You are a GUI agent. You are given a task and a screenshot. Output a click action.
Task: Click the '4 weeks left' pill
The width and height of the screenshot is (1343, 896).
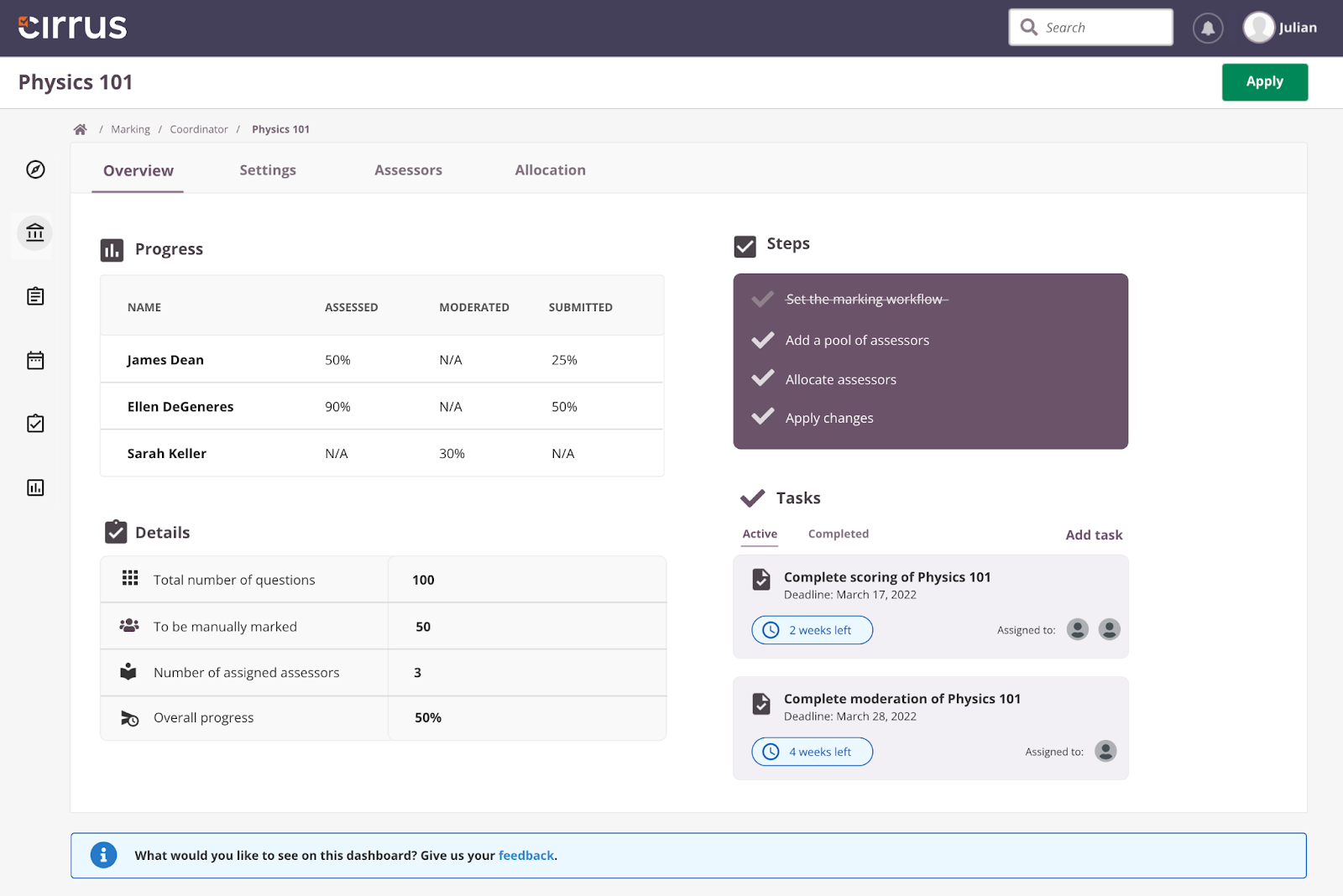click(x=812, y=752)
